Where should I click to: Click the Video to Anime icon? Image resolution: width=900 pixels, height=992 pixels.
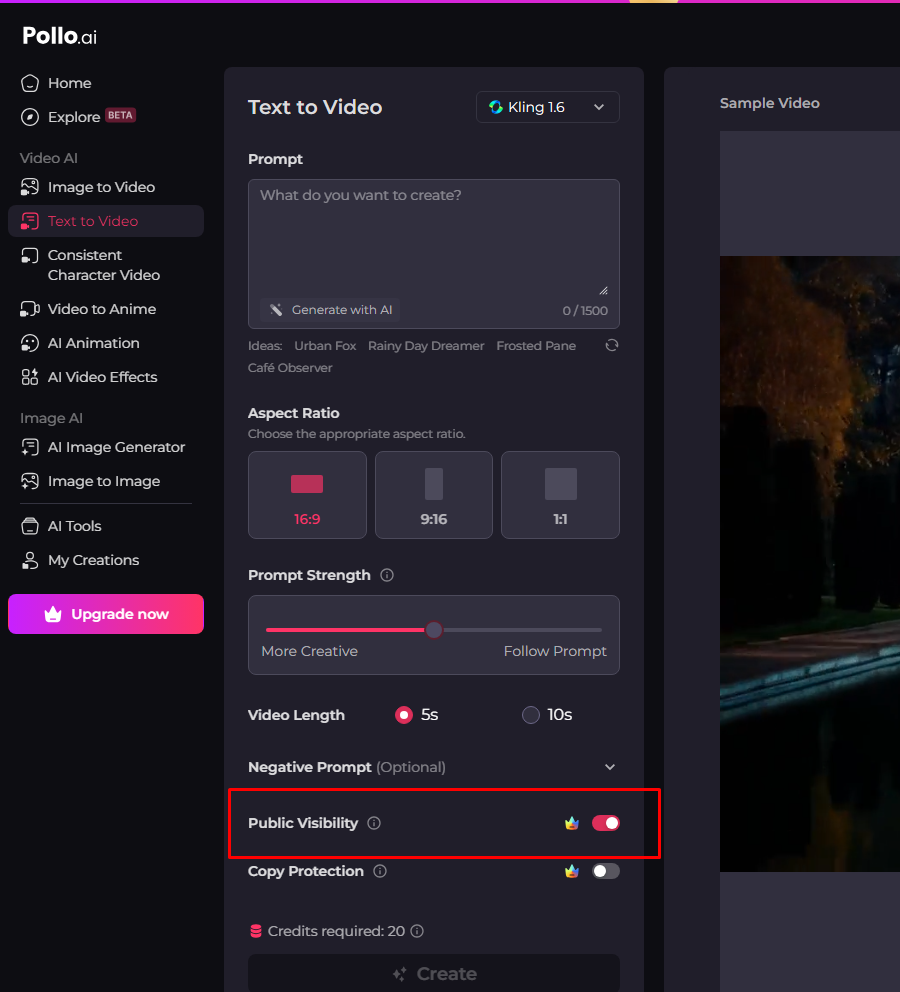point(30,309)
